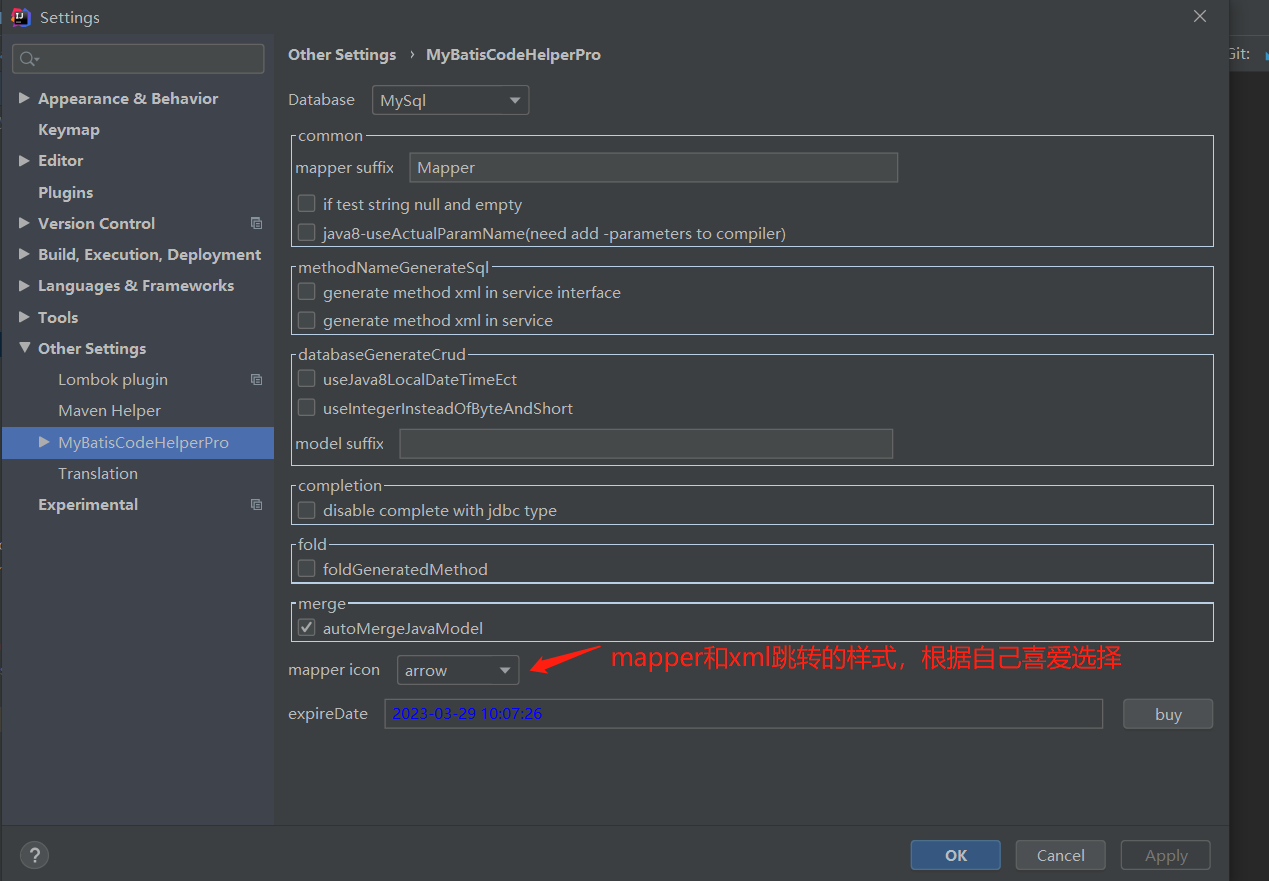Click the modified-settings icon next to Experimental
This screenshot has width=1269, height=881.
(256, 505)
